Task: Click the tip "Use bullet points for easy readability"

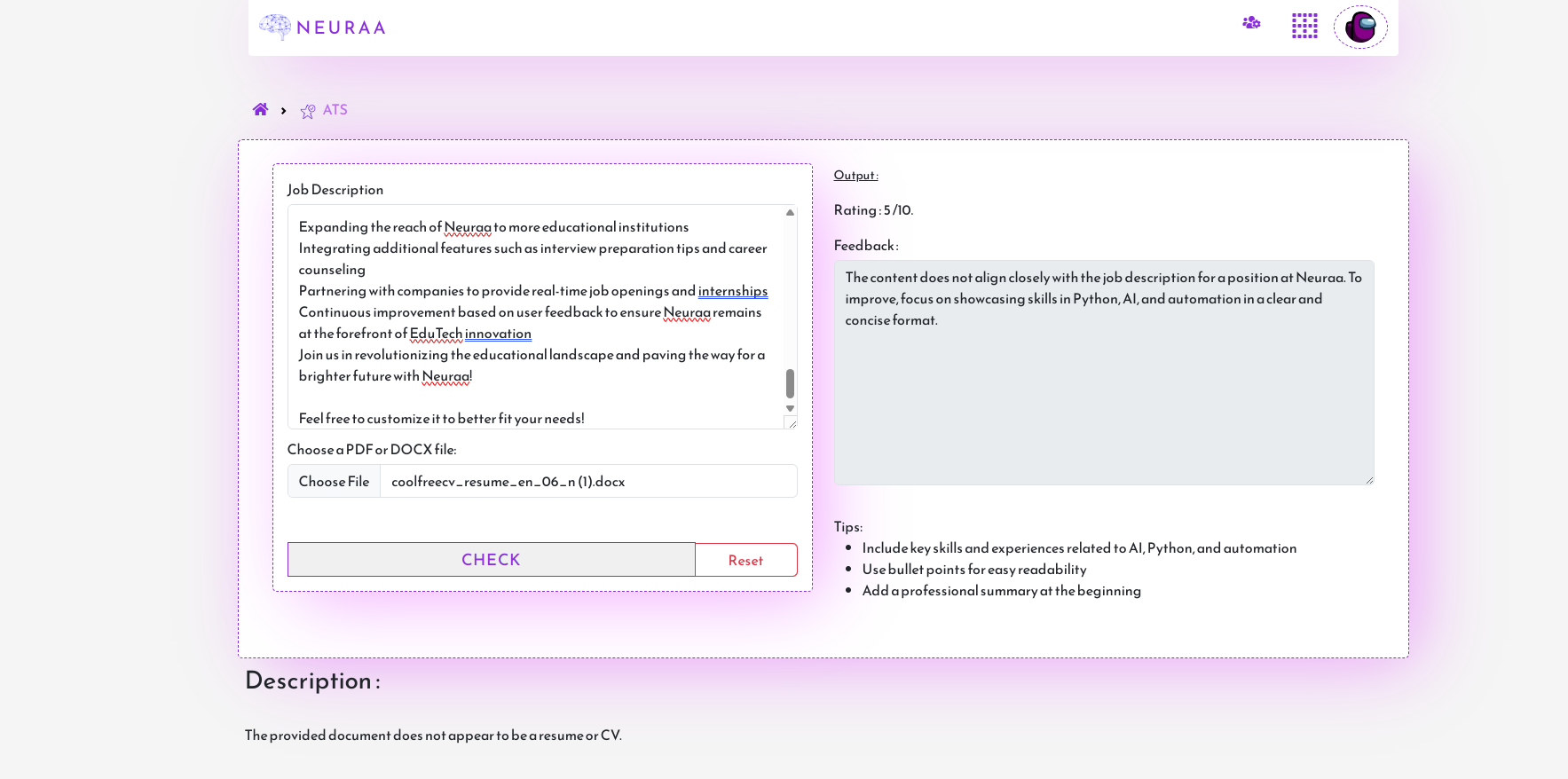Action: [x=974, y=570]
